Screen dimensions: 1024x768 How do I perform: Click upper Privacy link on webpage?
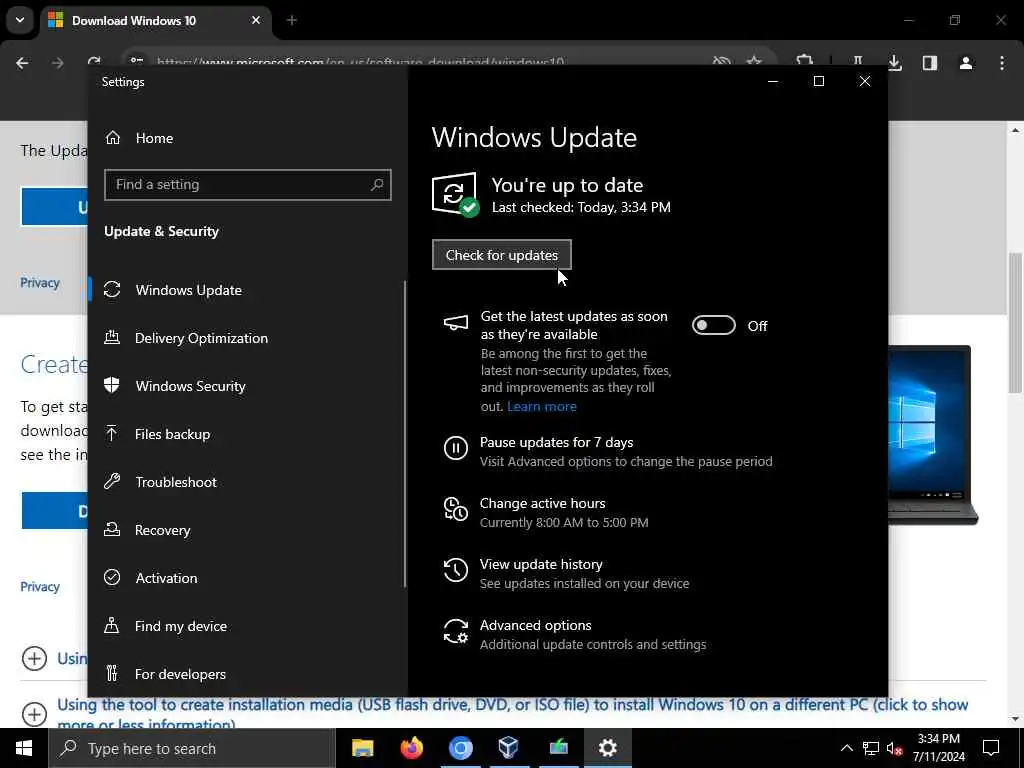tap(40, 283)
